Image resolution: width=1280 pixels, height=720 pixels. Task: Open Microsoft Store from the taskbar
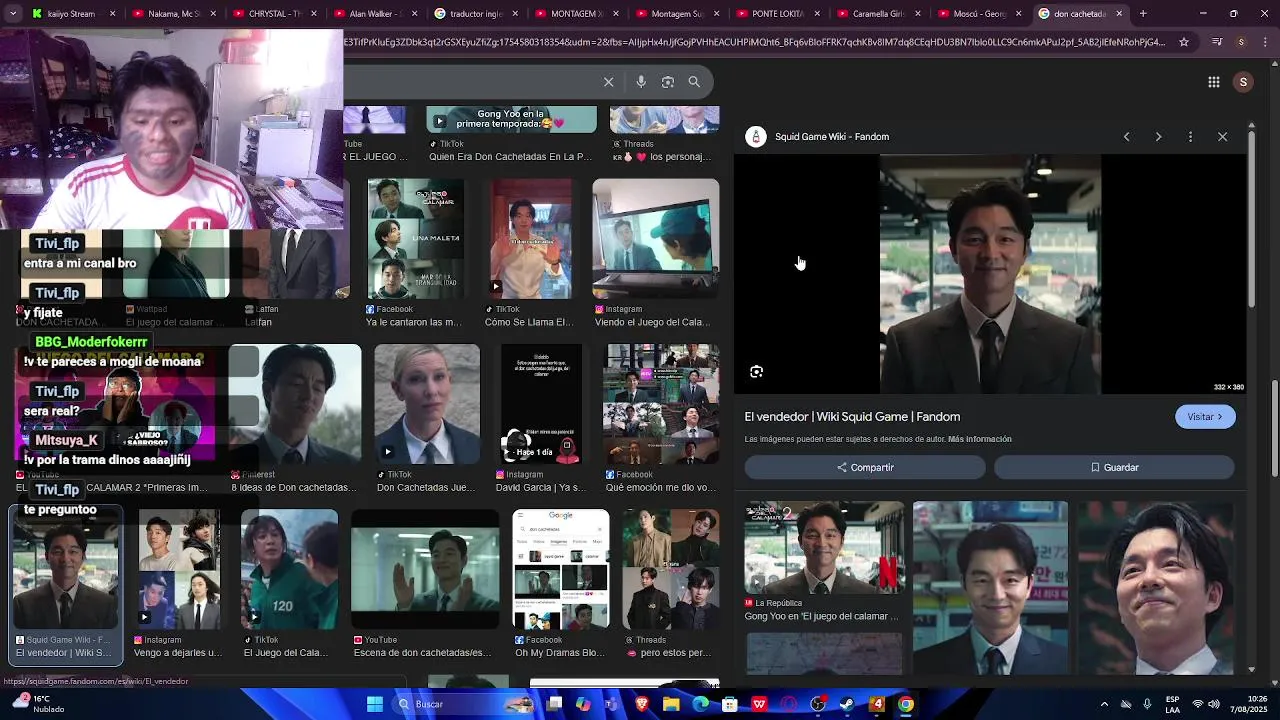(x=730, y=704)
